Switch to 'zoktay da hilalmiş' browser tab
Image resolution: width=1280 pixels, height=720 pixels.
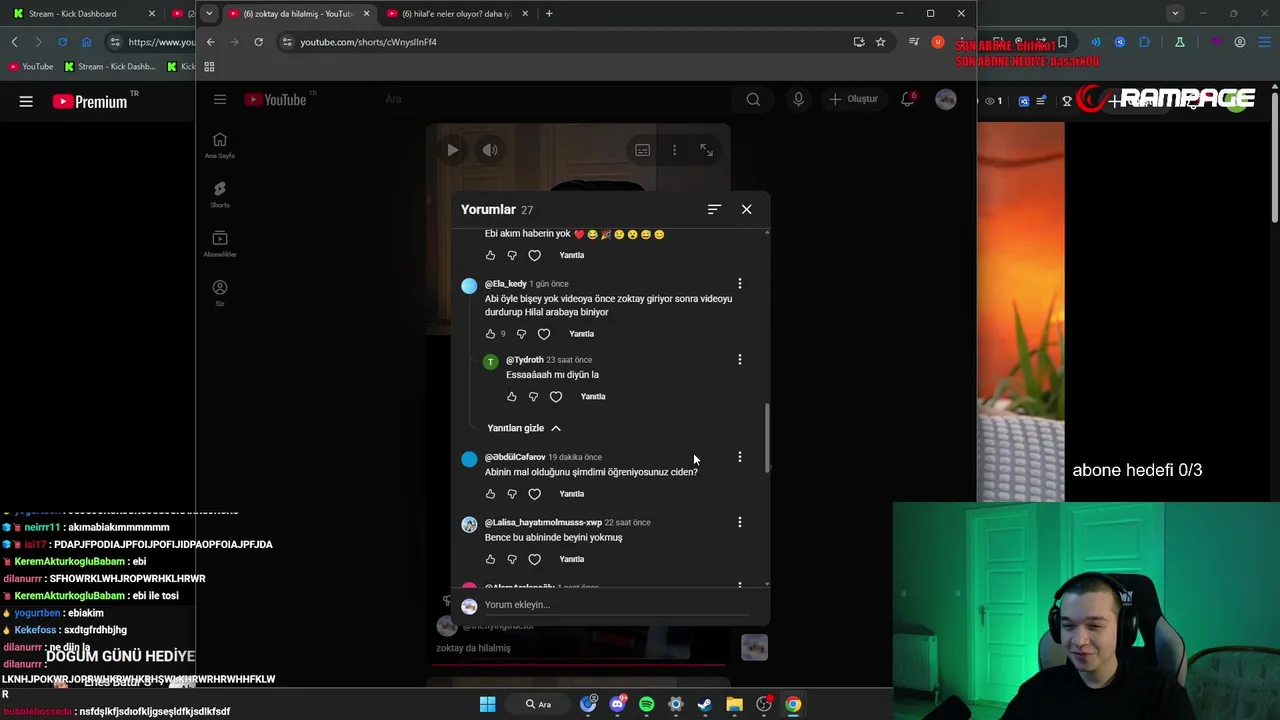pyautogui.click(x=298, y=14)
